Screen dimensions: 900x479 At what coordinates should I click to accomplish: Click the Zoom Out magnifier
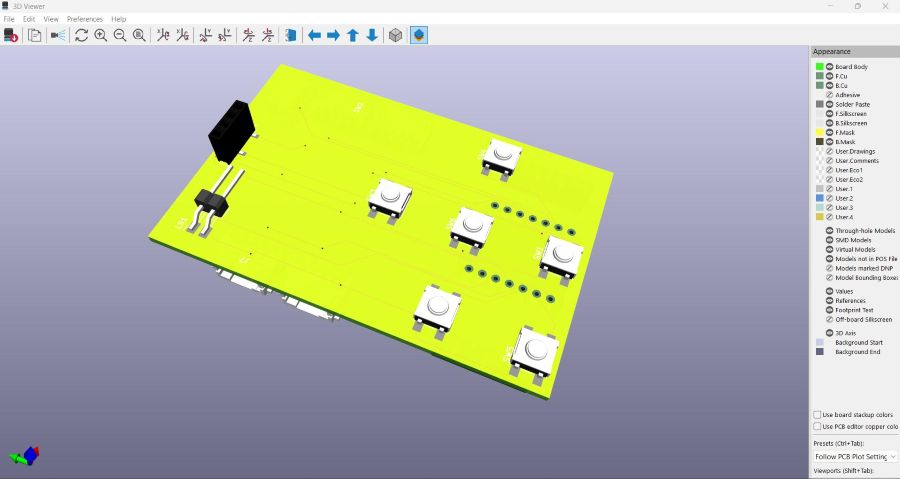pos(120,36)
